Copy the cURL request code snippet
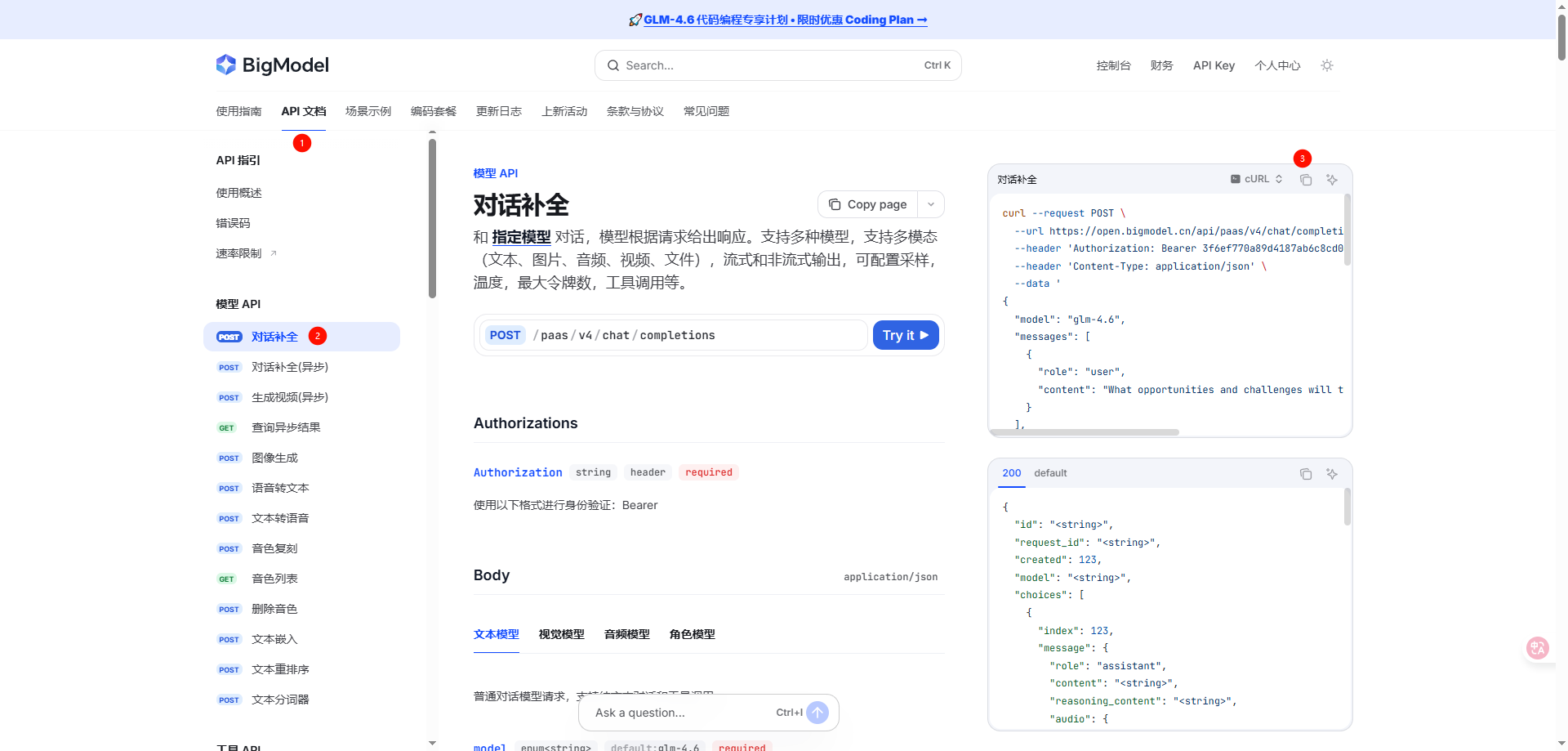Screen dimensions: 1568x751 (x=1306, y=180)
